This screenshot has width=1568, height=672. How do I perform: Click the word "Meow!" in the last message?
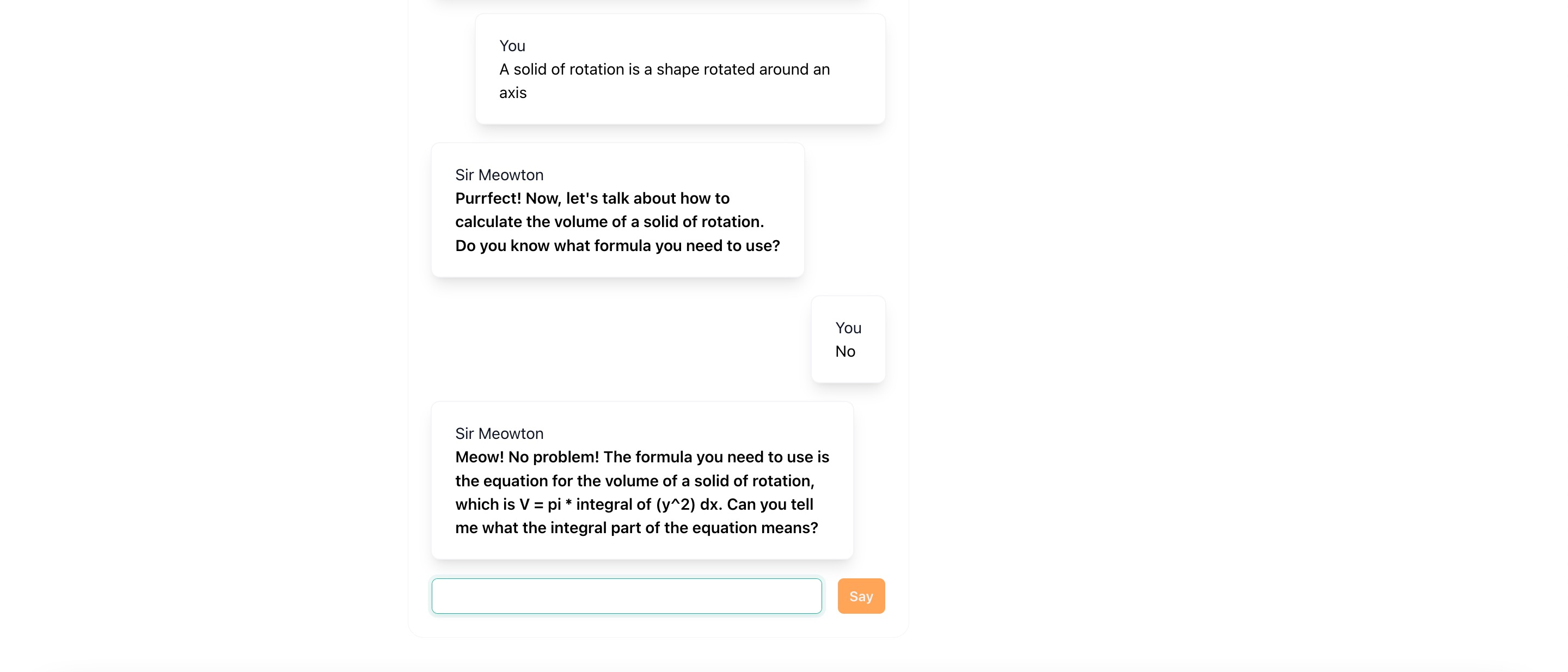pos(479,457)
